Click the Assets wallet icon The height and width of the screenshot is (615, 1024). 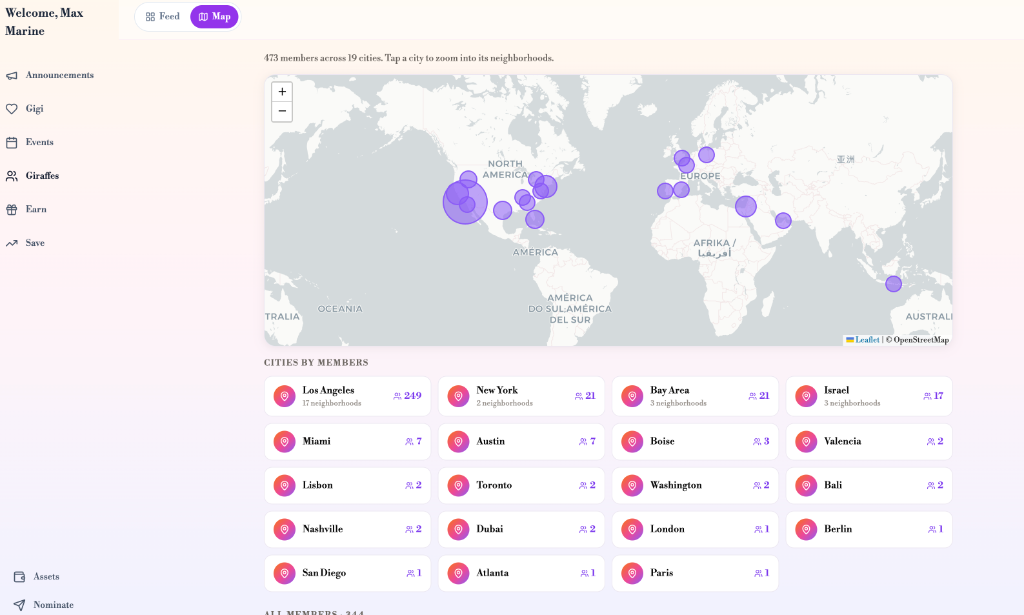click(20, 577)
